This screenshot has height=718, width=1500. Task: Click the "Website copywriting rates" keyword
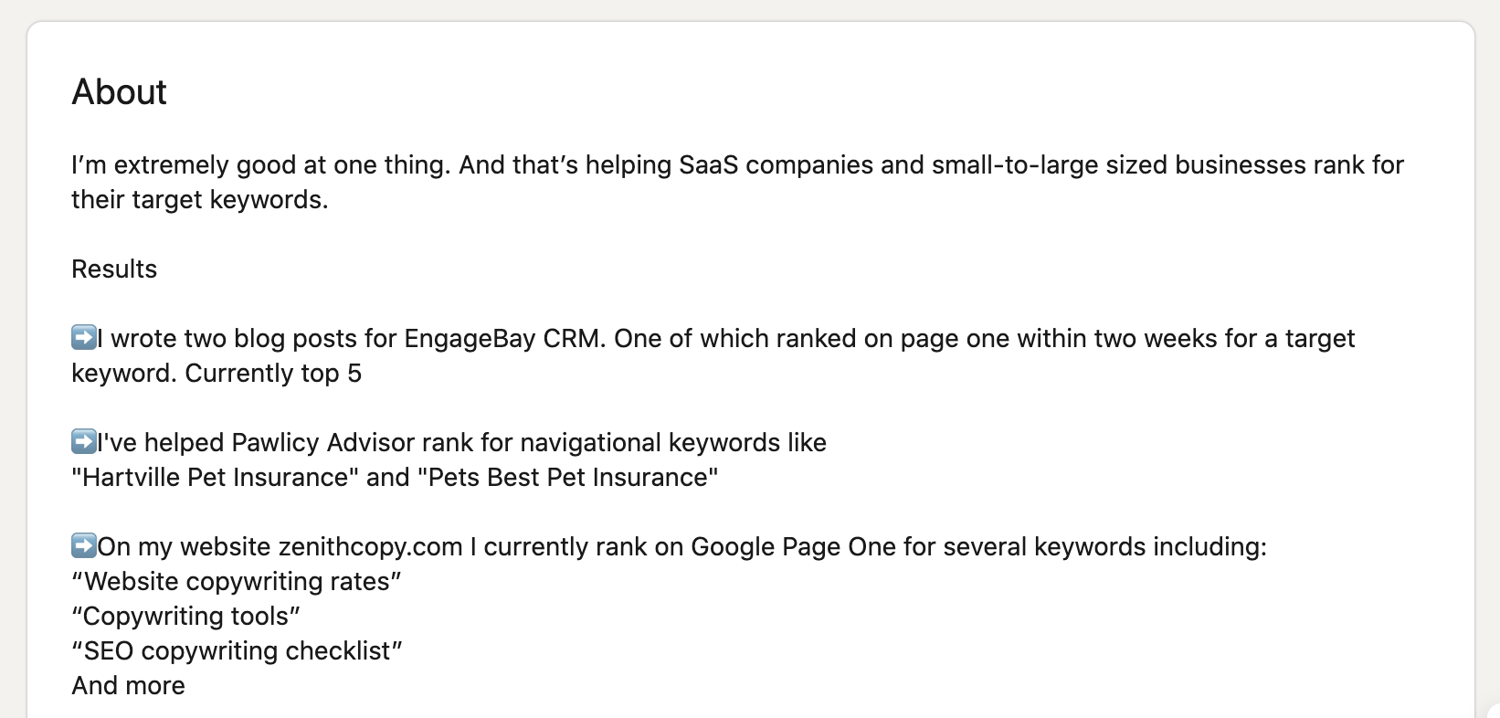(x=237, y=581)
